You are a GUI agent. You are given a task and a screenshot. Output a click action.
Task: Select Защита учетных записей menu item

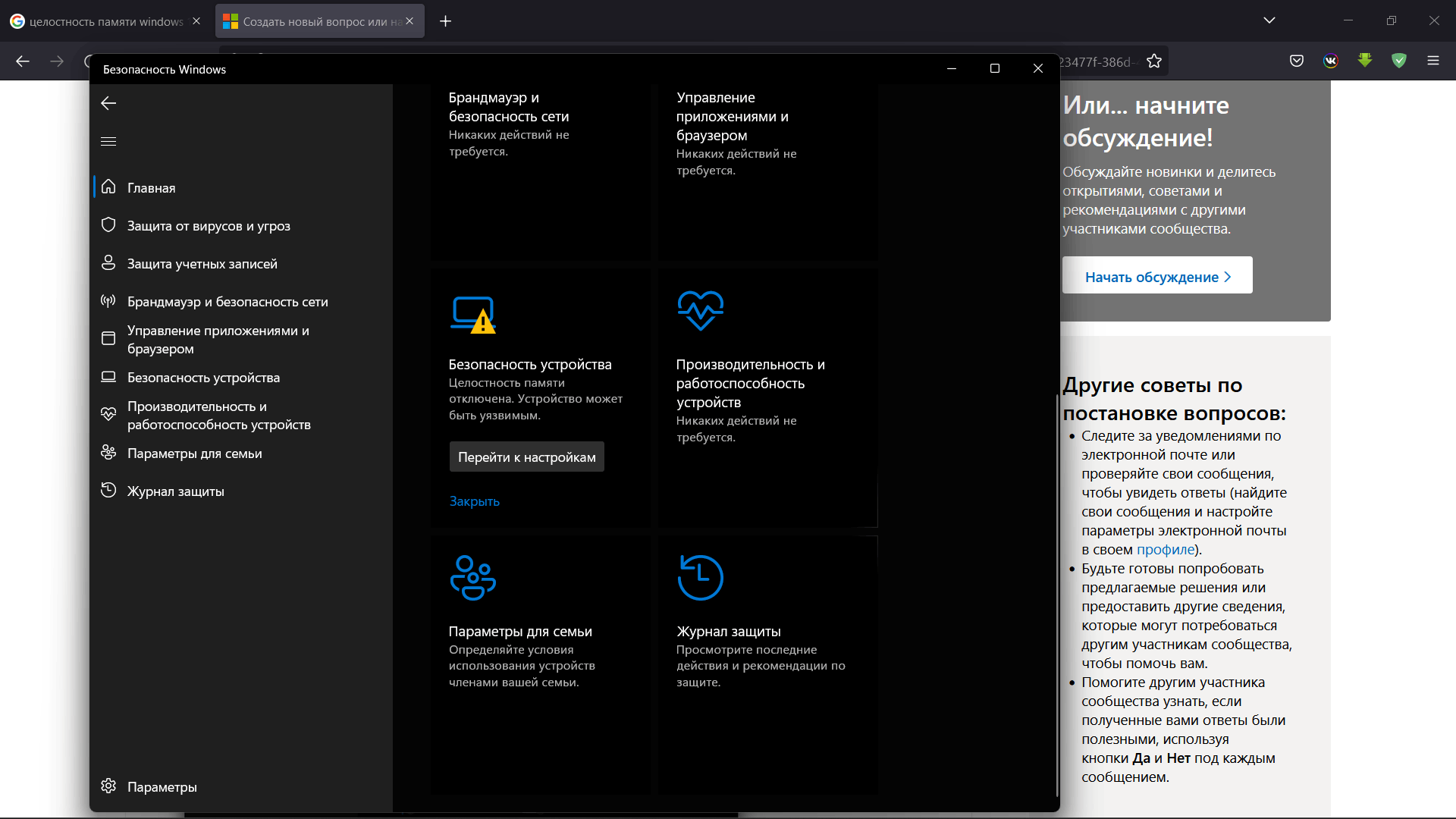pos(241,263)
